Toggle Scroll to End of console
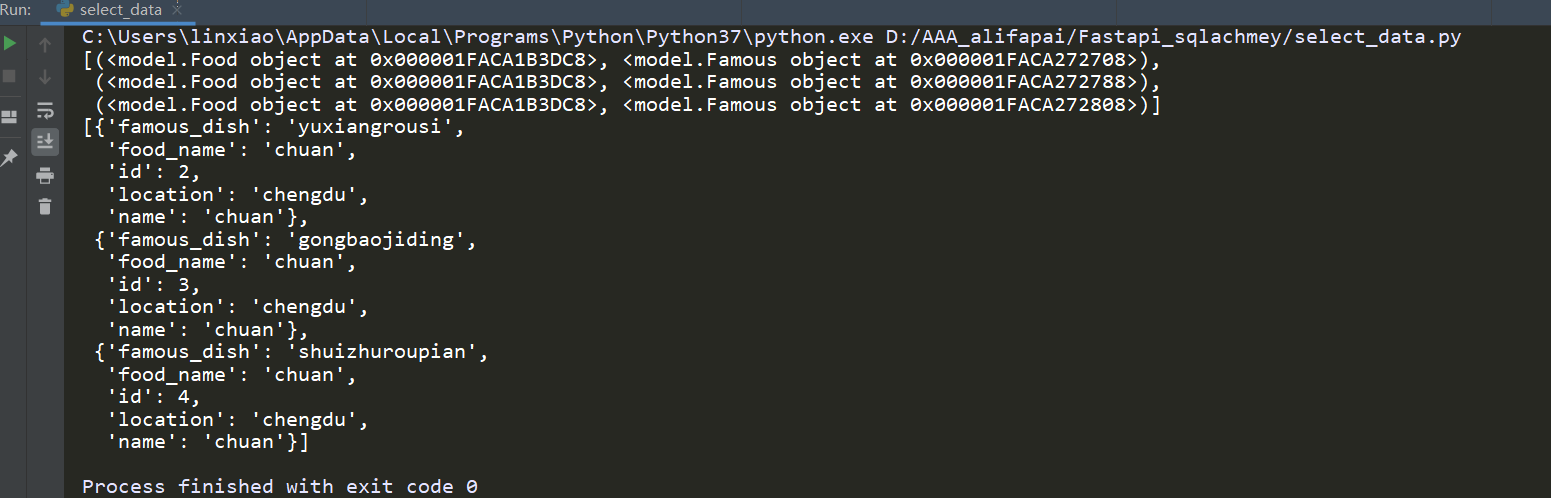The height and width of the screenshot is (498, 1551). 45,142
